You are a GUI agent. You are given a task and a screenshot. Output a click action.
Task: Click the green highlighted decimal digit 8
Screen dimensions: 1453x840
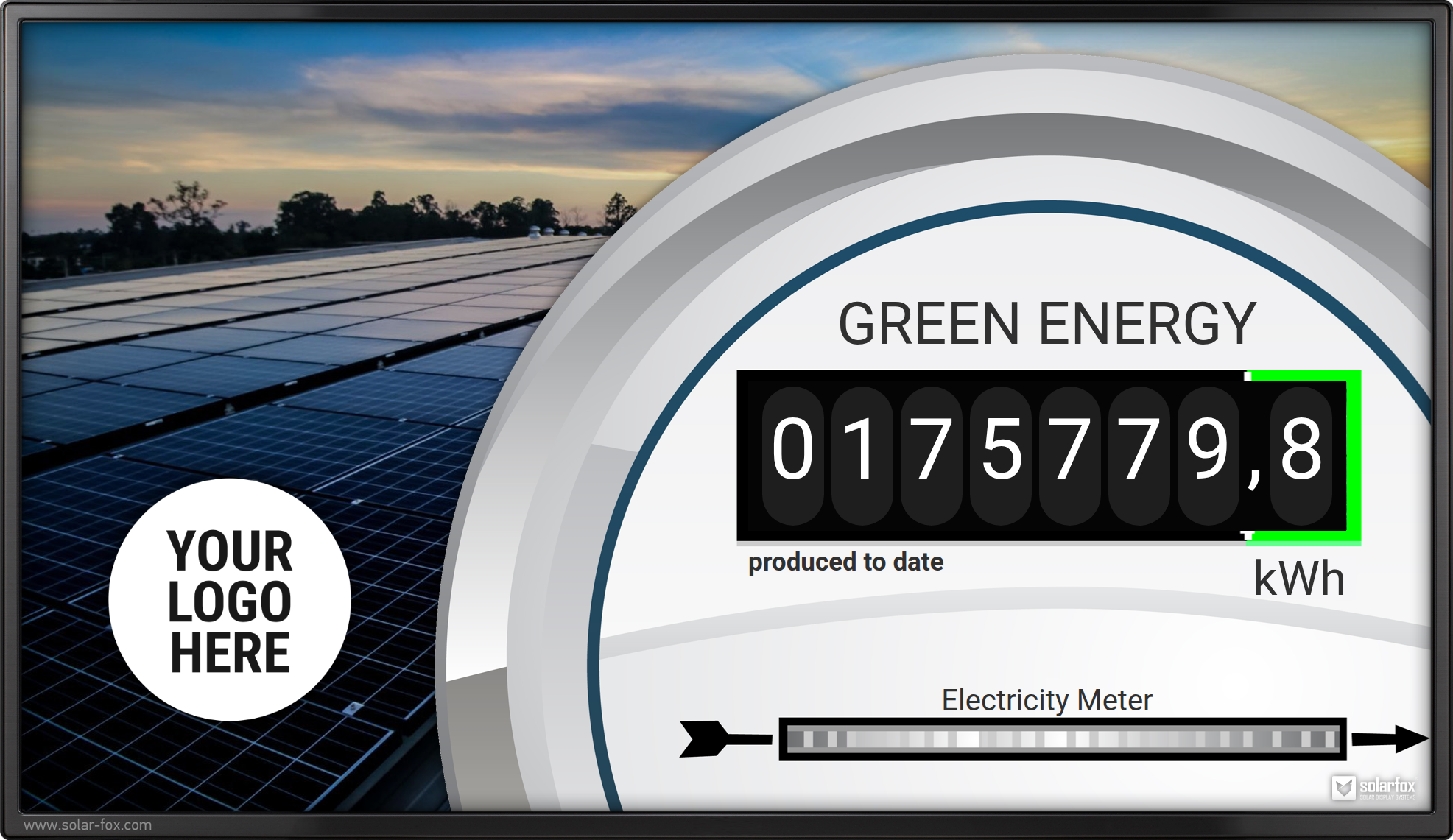pyautogui.click(x=1301, y=451)
